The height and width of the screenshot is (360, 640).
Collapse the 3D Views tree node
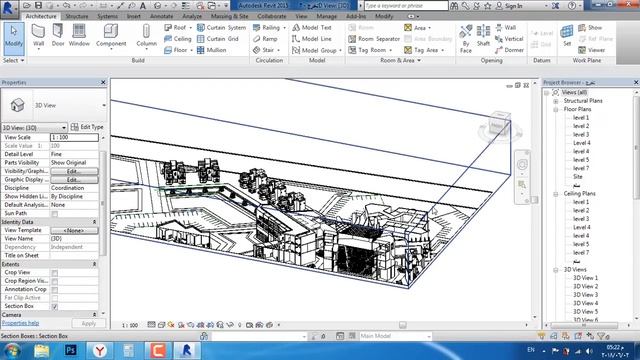coord(556,270)
